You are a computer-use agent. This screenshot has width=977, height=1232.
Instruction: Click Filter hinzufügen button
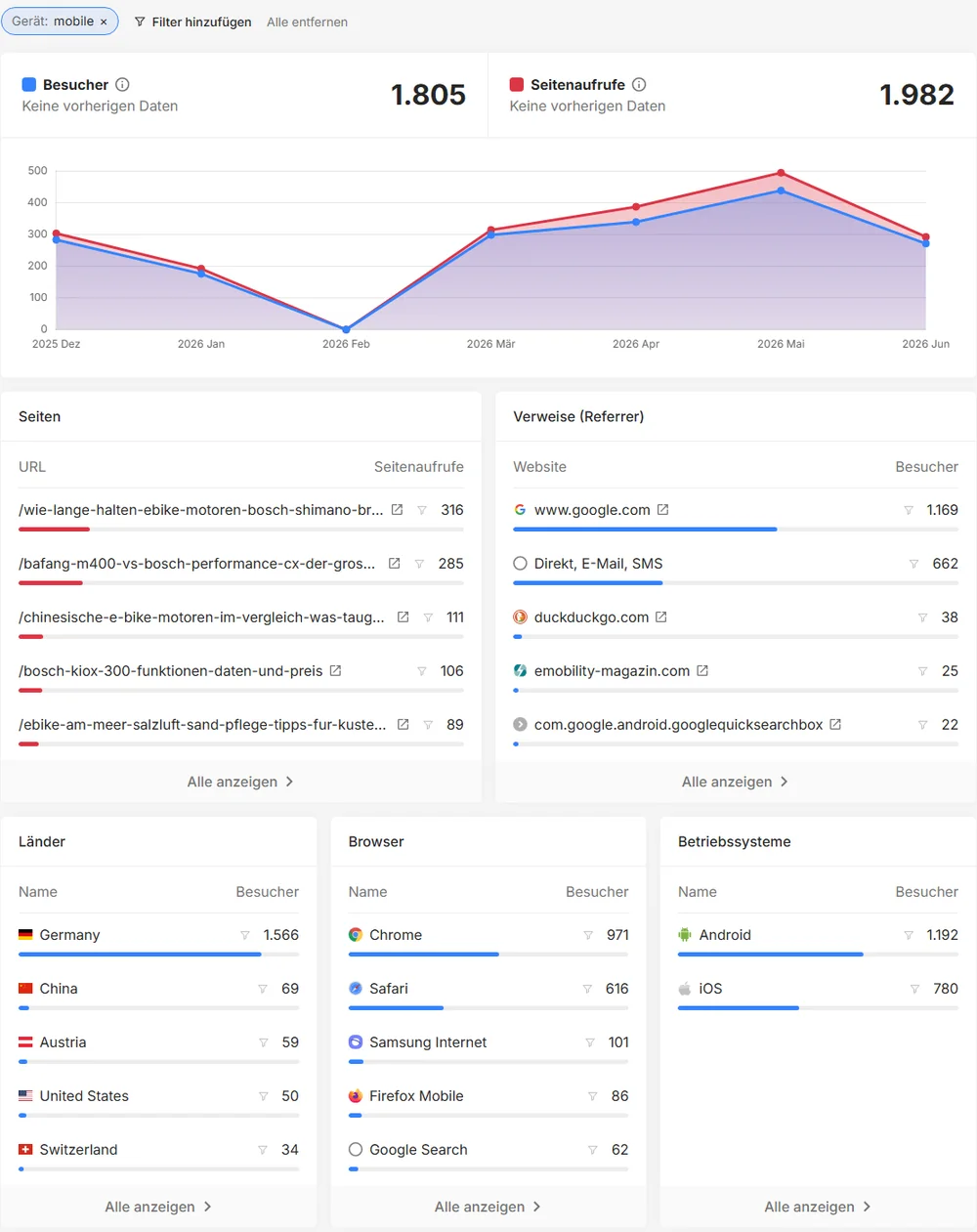point(192,21)
